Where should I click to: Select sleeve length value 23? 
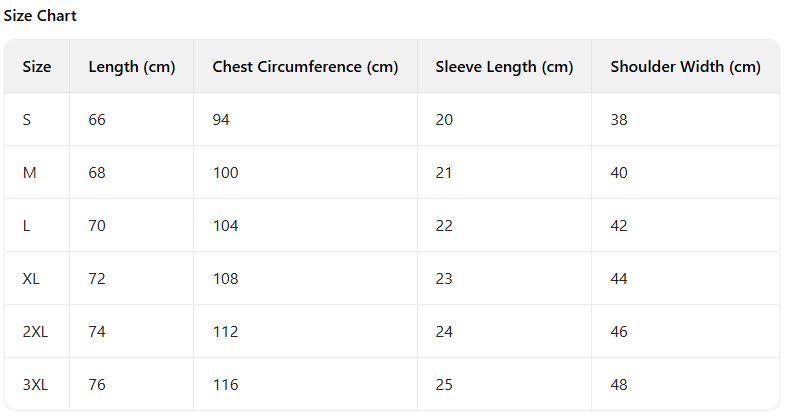[444, 279]
